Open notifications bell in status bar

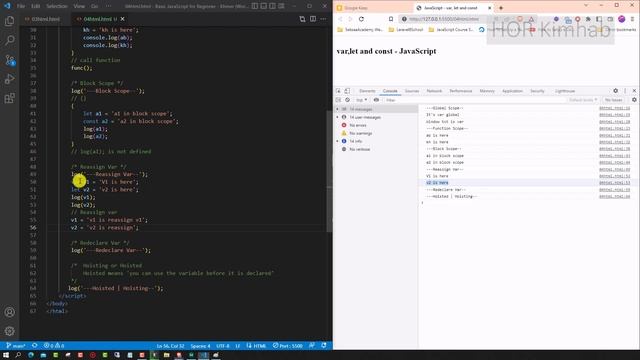[x=324, y=346]
